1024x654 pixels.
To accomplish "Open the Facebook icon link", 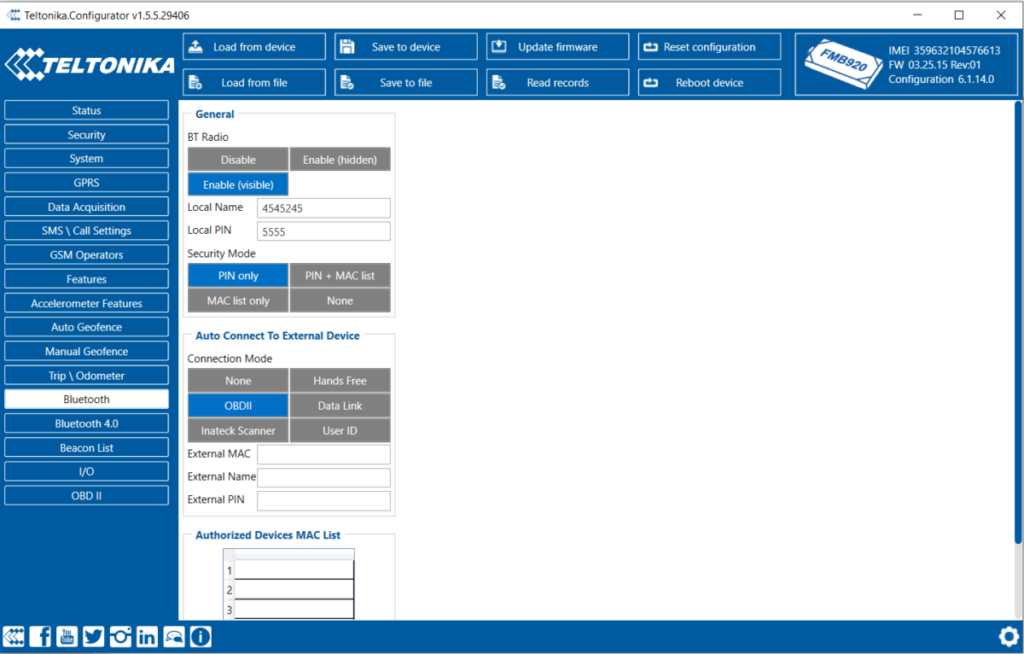I will [40, 636].
